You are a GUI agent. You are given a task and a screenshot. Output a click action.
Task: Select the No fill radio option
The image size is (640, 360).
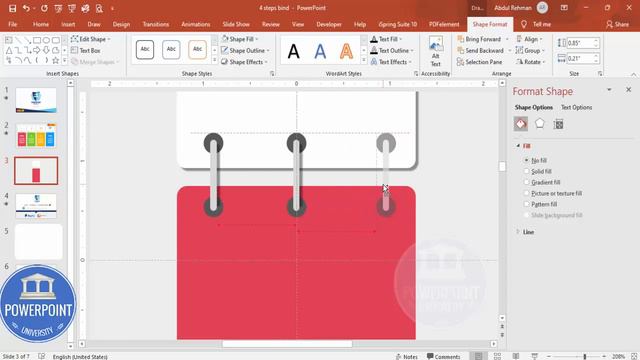pyautogui.click(x=527, y=160)
